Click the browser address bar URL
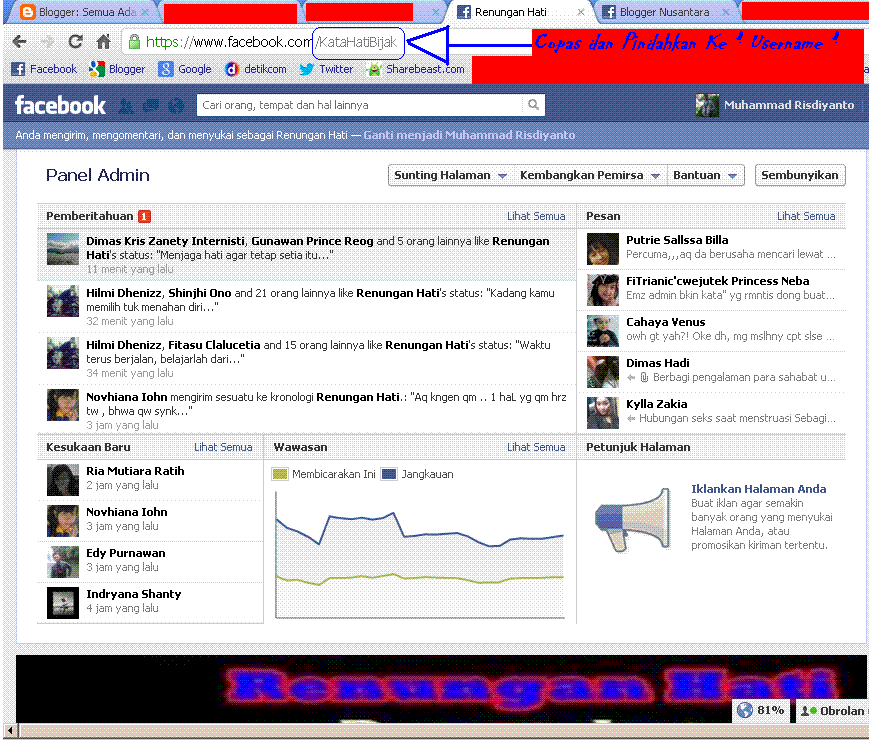The image size is (869, 743). (x=272, y=42)
